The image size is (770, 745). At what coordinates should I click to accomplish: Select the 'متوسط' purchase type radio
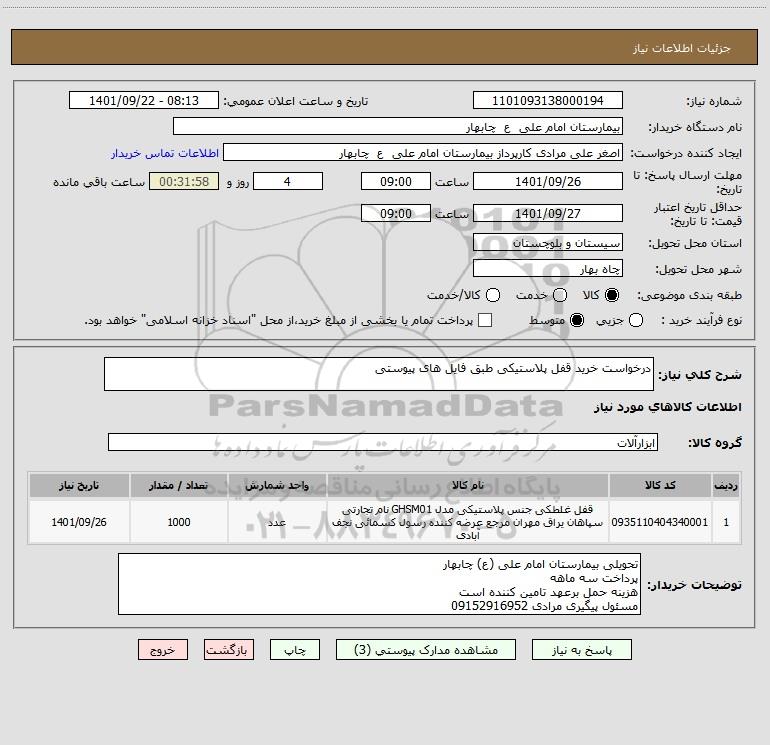(x=577, y=320)
